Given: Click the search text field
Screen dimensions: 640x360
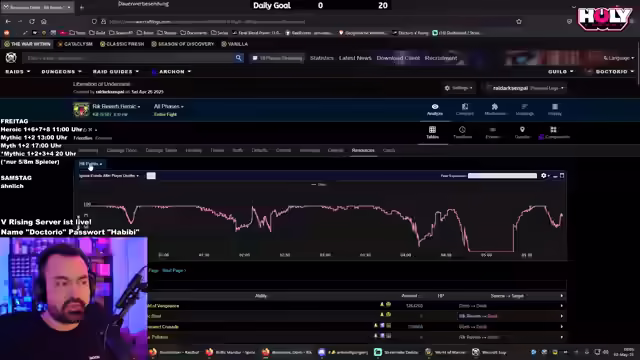Looking at the screenshot, I should click(128, 58).
